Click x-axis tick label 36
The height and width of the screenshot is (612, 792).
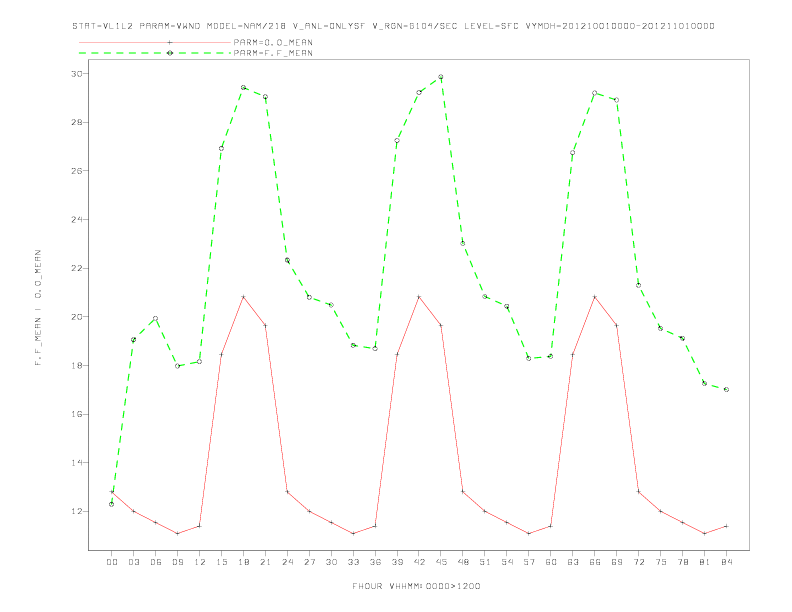pyautogui.click(x=375, y=562)
